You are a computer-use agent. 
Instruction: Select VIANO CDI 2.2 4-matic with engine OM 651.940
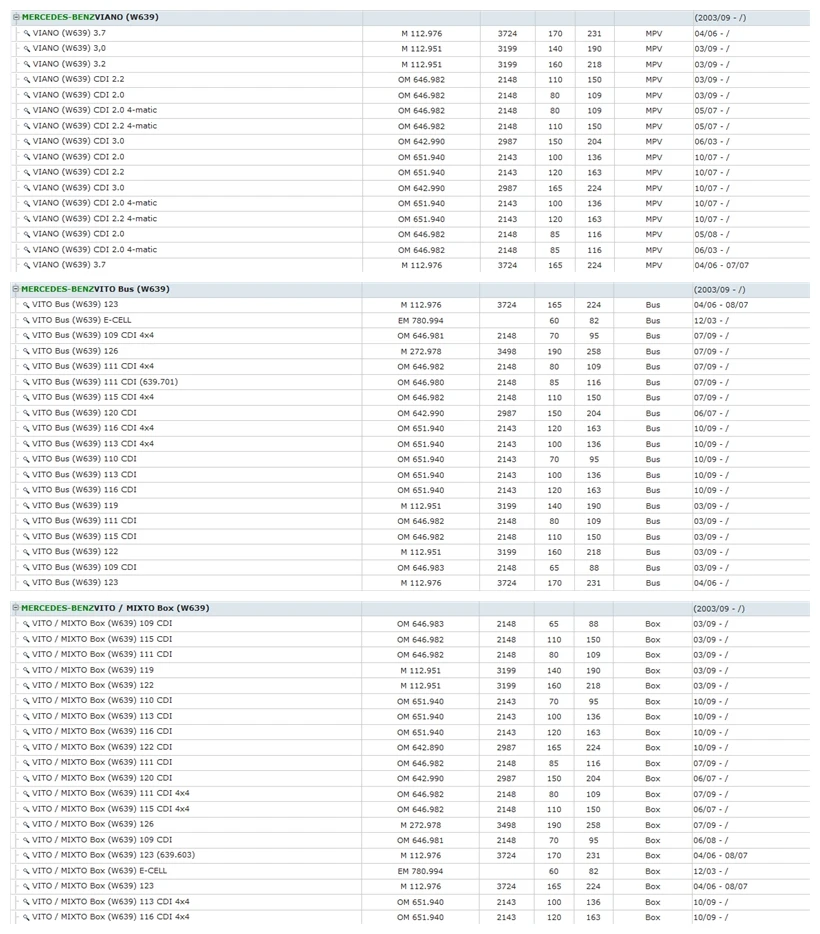(x=410, y=219)
